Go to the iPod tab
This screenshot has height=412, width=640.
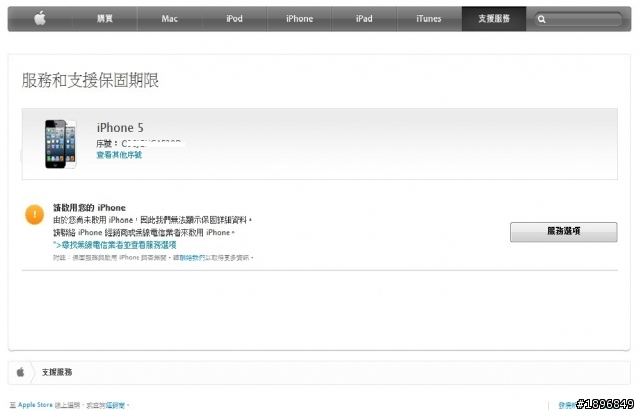[234, 19]
